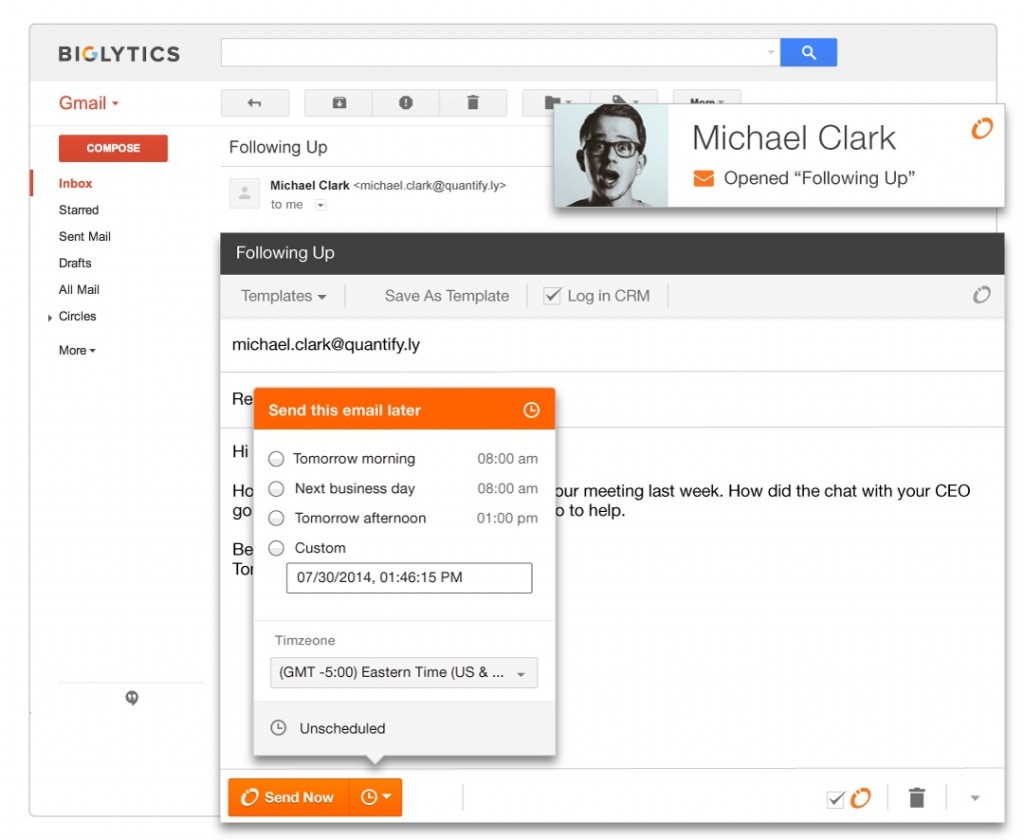Report spam using the exclamation icon
Viewport: 1024px width, 840px height.
(405, 103)
